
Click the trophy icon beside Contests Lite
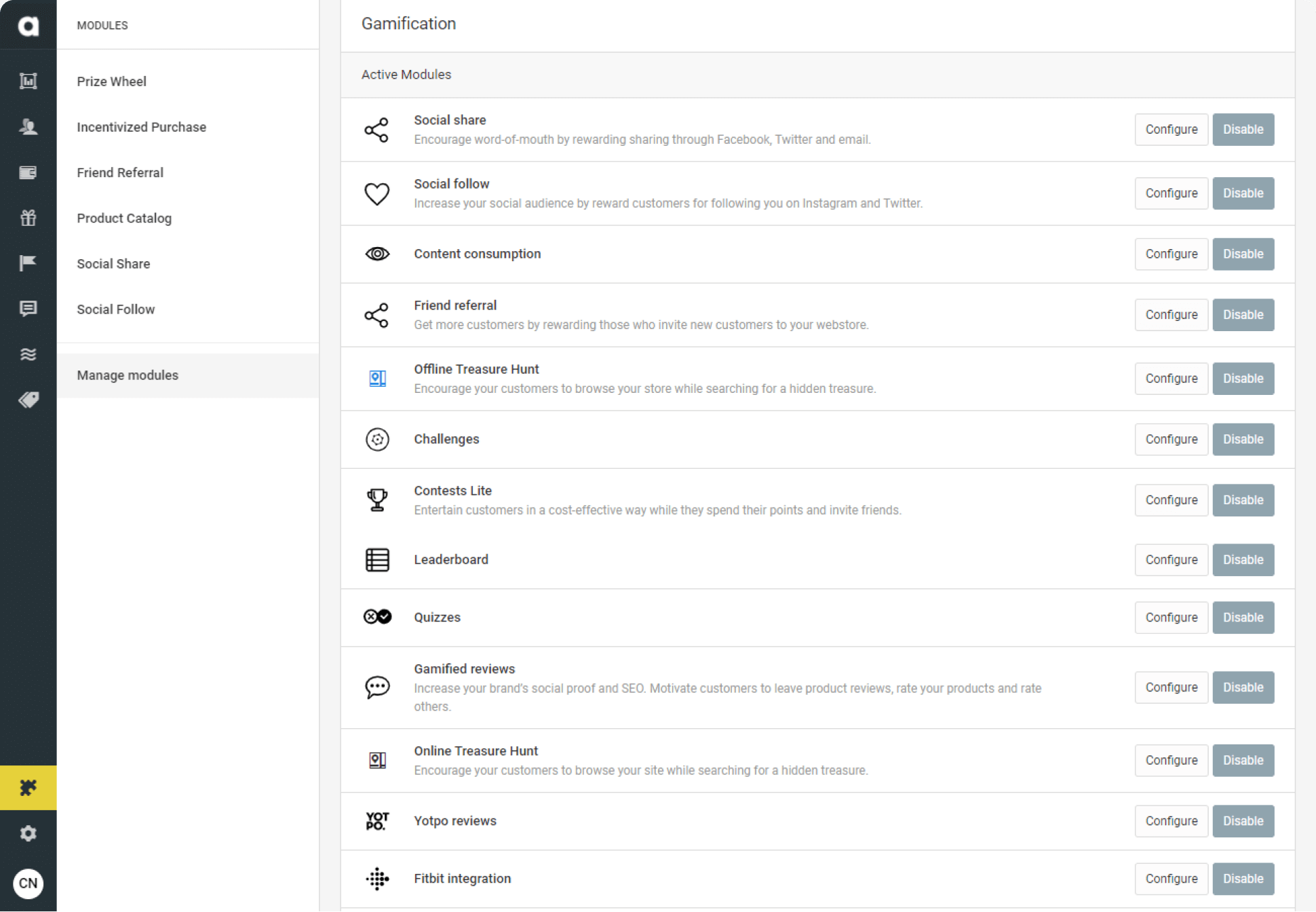click(x=377, y=499)
